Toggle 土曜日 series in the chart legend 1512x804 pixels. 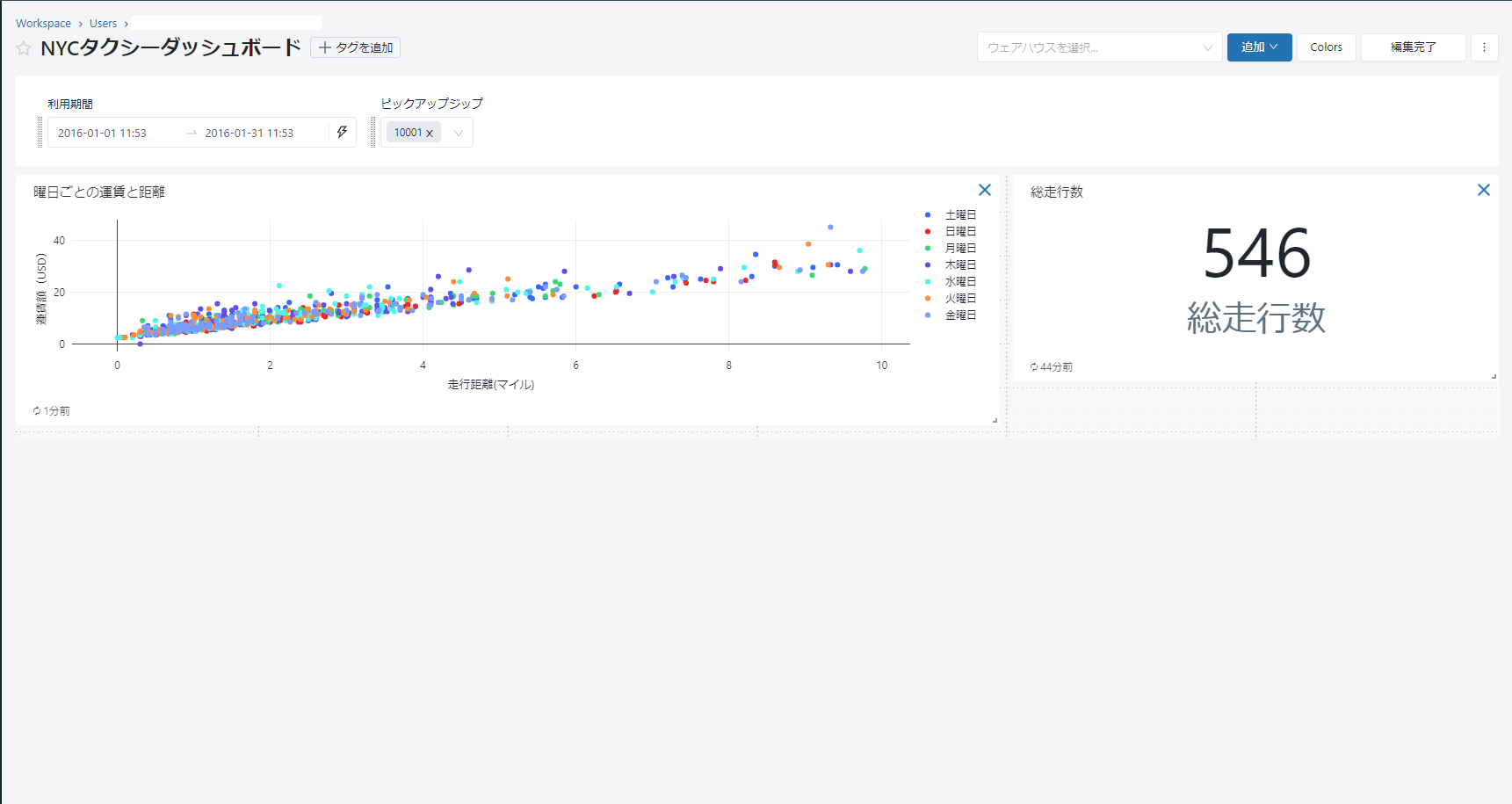pos(959,215)
